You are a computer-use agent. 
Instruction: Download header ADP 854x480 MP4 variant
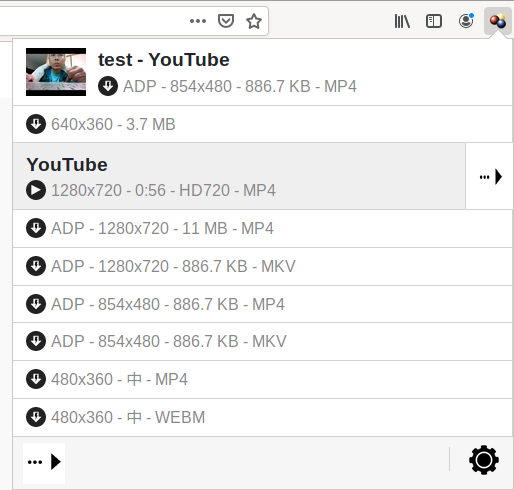pos(227,86)
